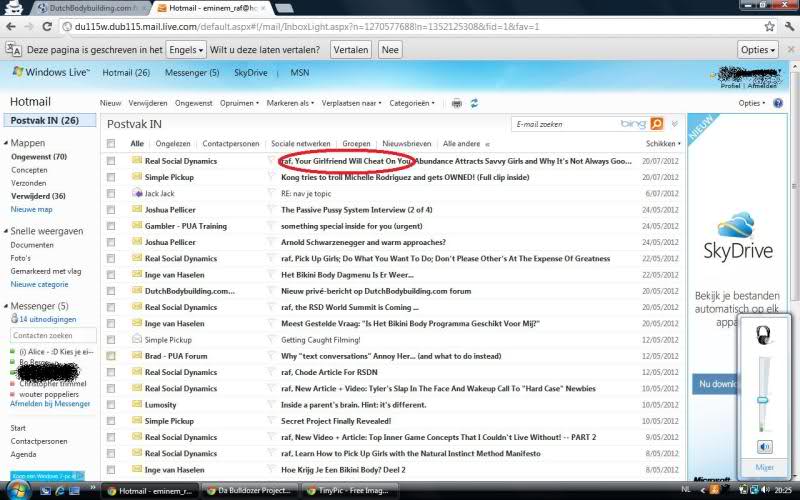Click envelope icon of the Lumosity email

point(137,404)
